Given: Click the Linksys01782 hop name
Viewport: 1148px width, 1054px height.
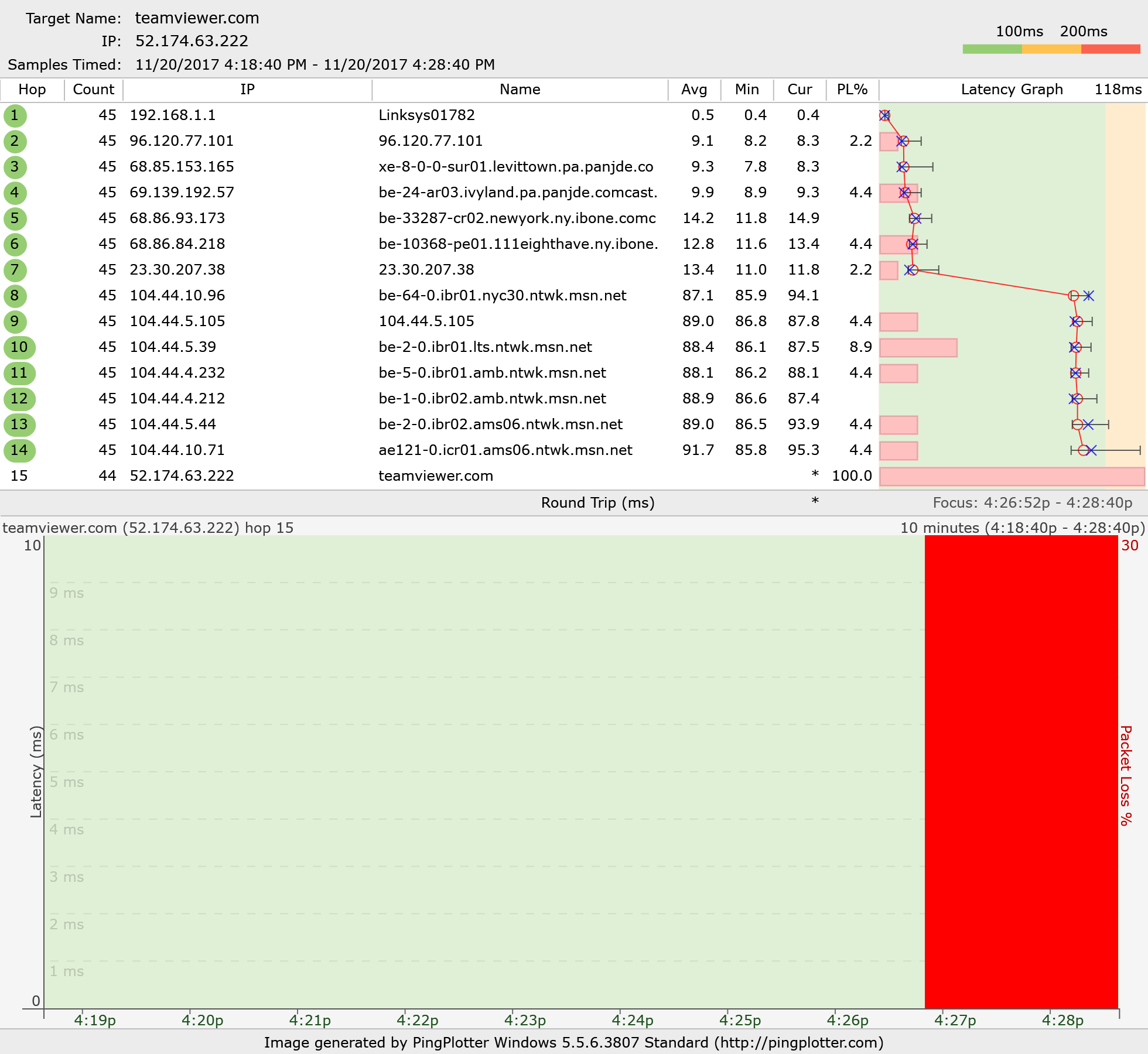Looking at the screenshot, I should (x=426, y=115).
